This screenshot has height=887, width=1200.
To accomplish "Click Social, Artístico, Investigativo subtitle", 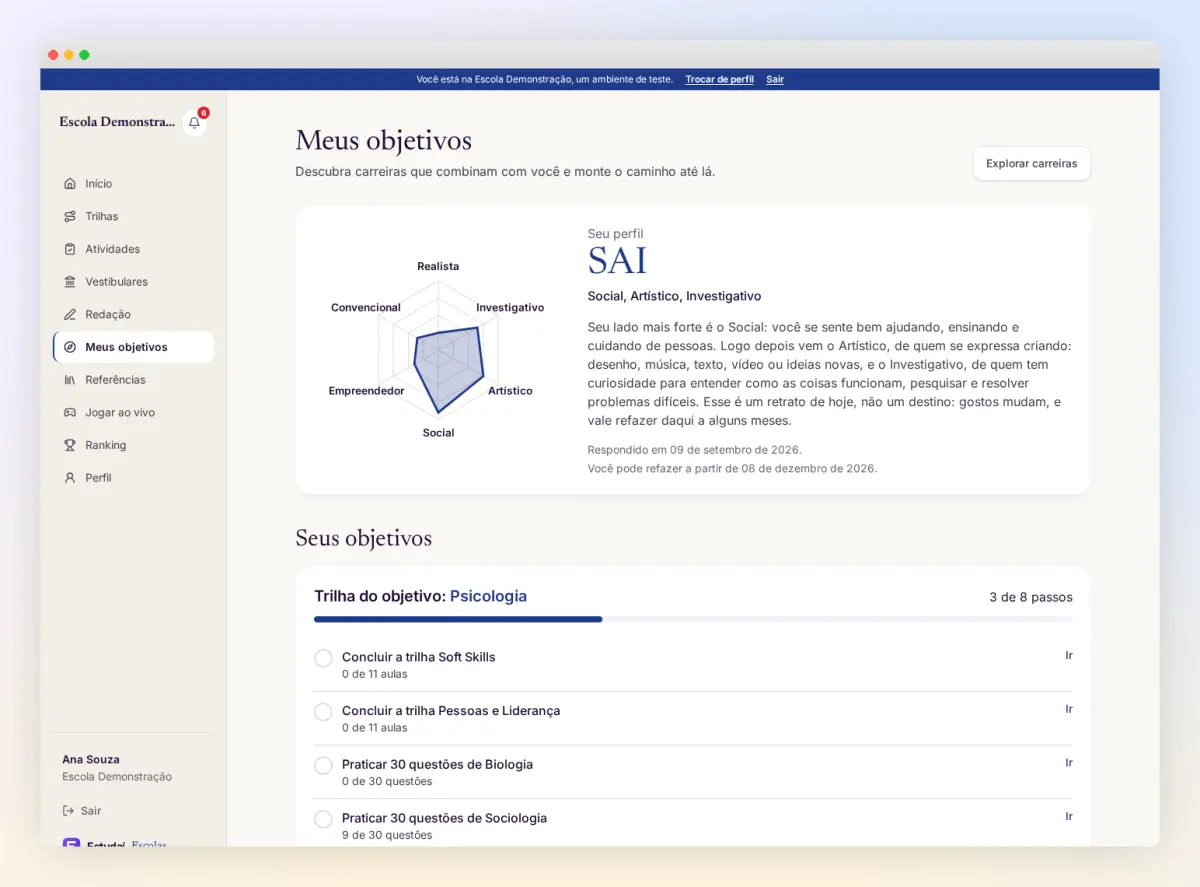I will [x=674, y=297].
